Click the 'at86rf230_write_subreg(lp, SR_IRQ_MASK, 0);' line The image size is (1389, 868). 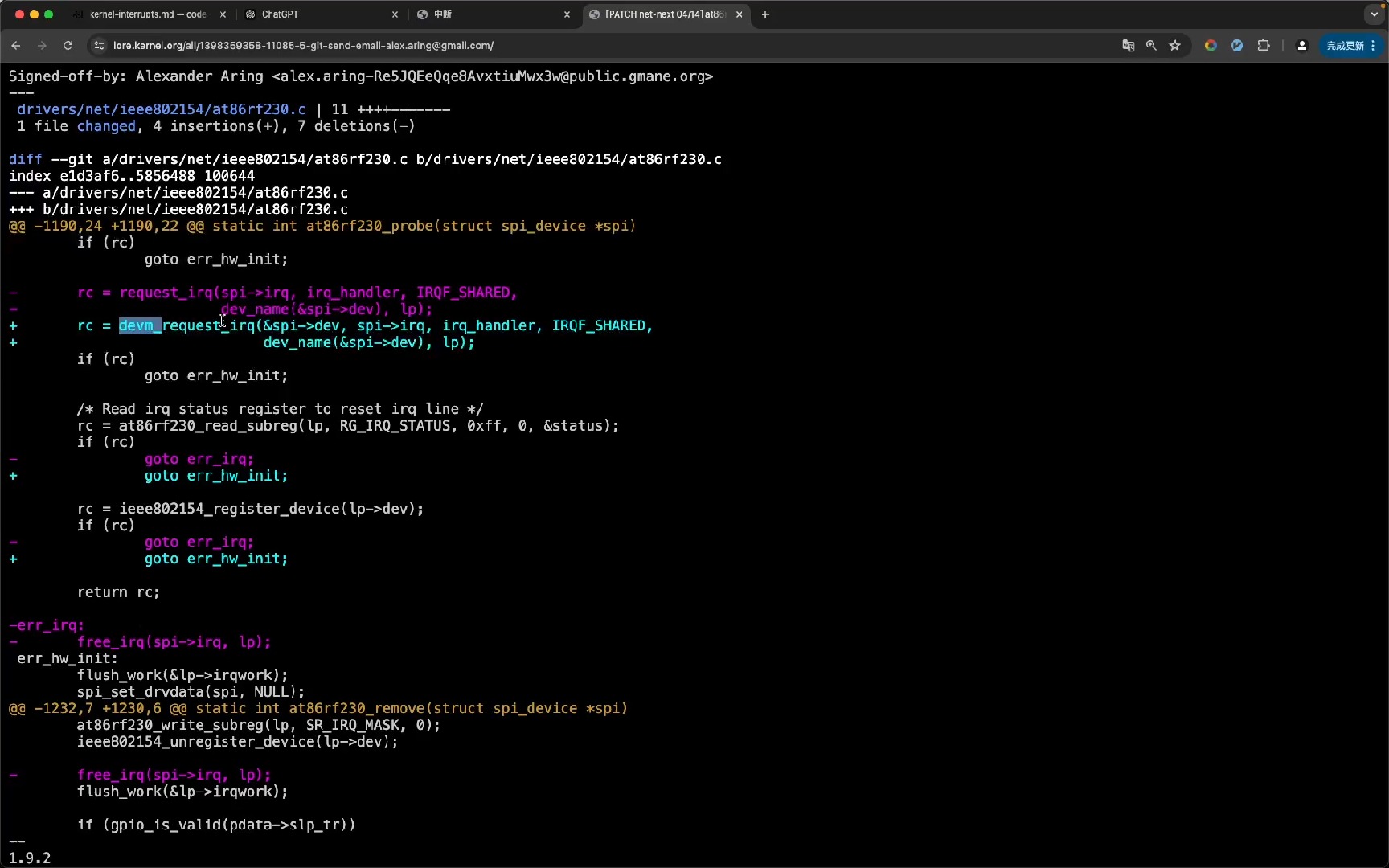click(259, 725)
